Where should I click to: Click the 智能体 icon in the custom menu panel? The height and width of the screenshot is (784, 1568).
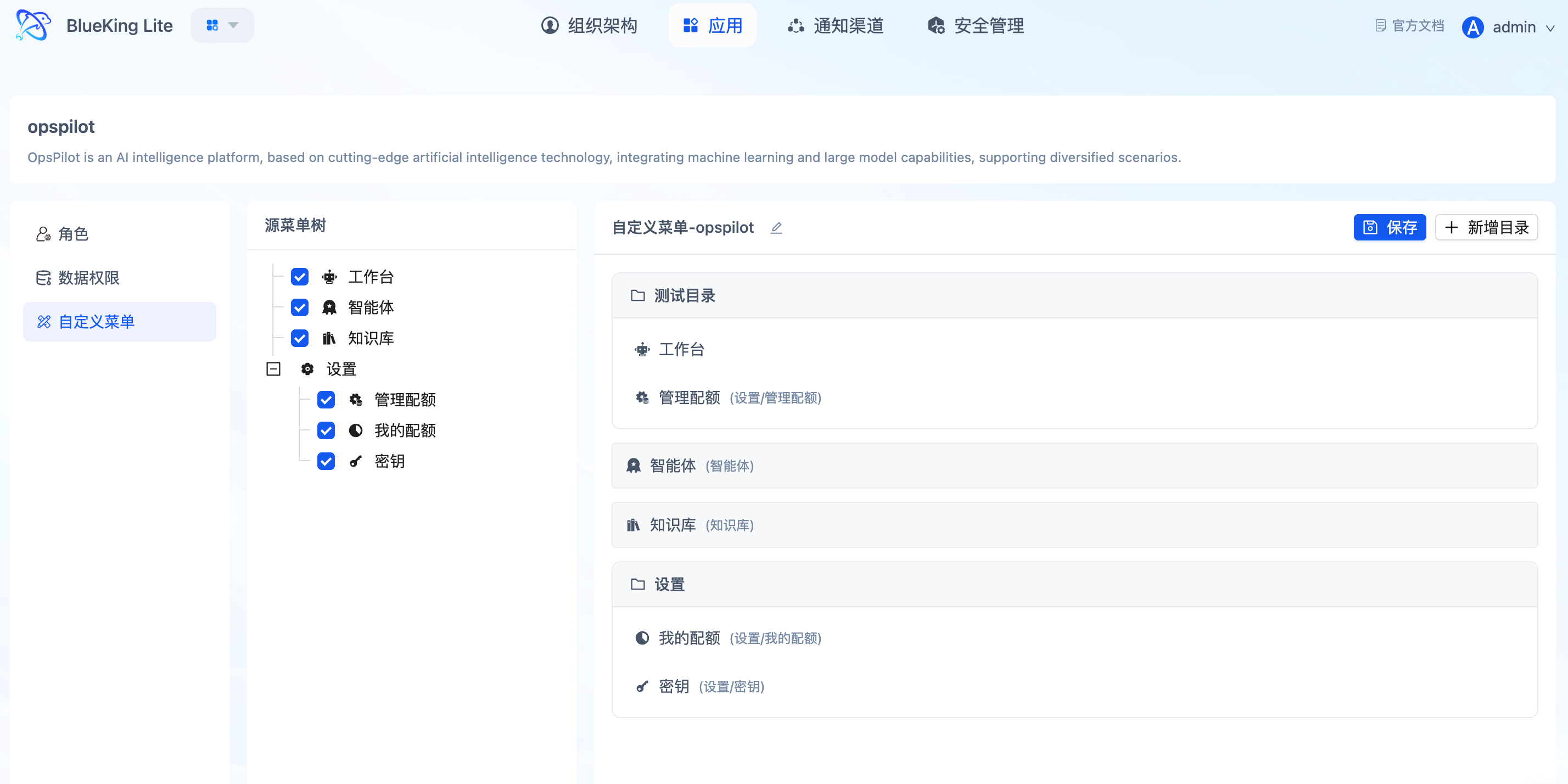click(634, 466)
